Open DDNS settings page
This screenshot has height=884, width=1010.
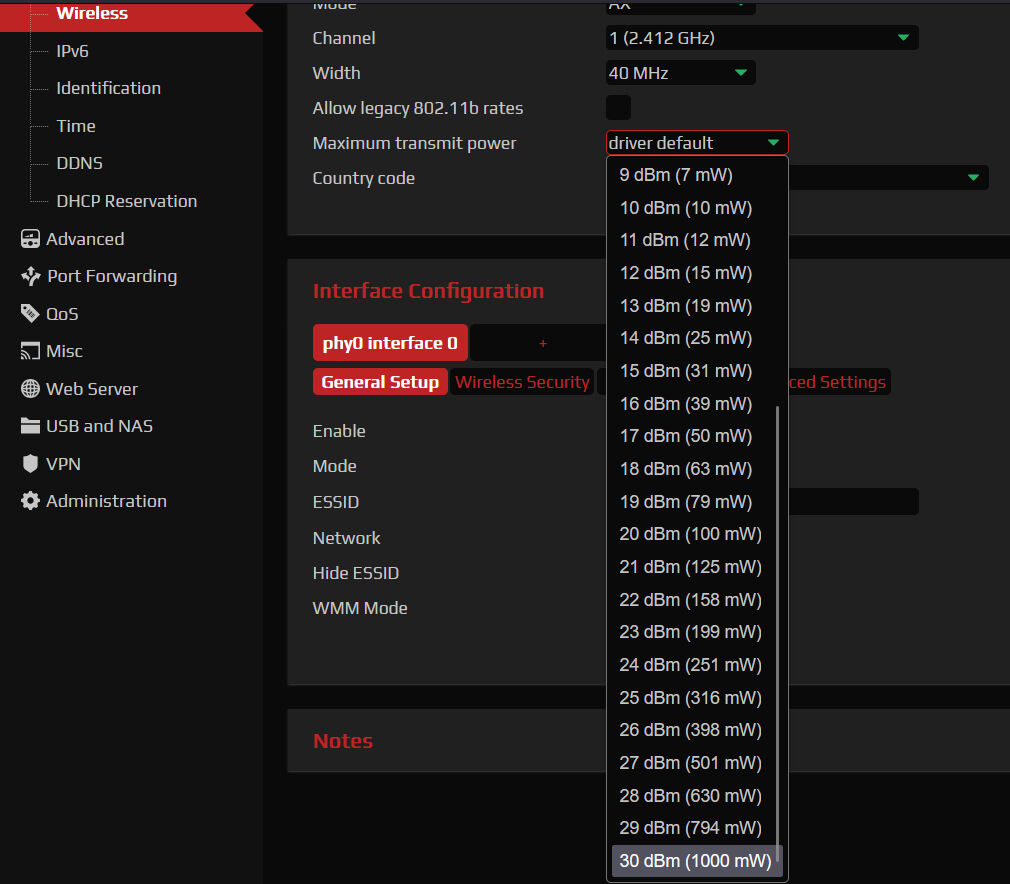79,163
